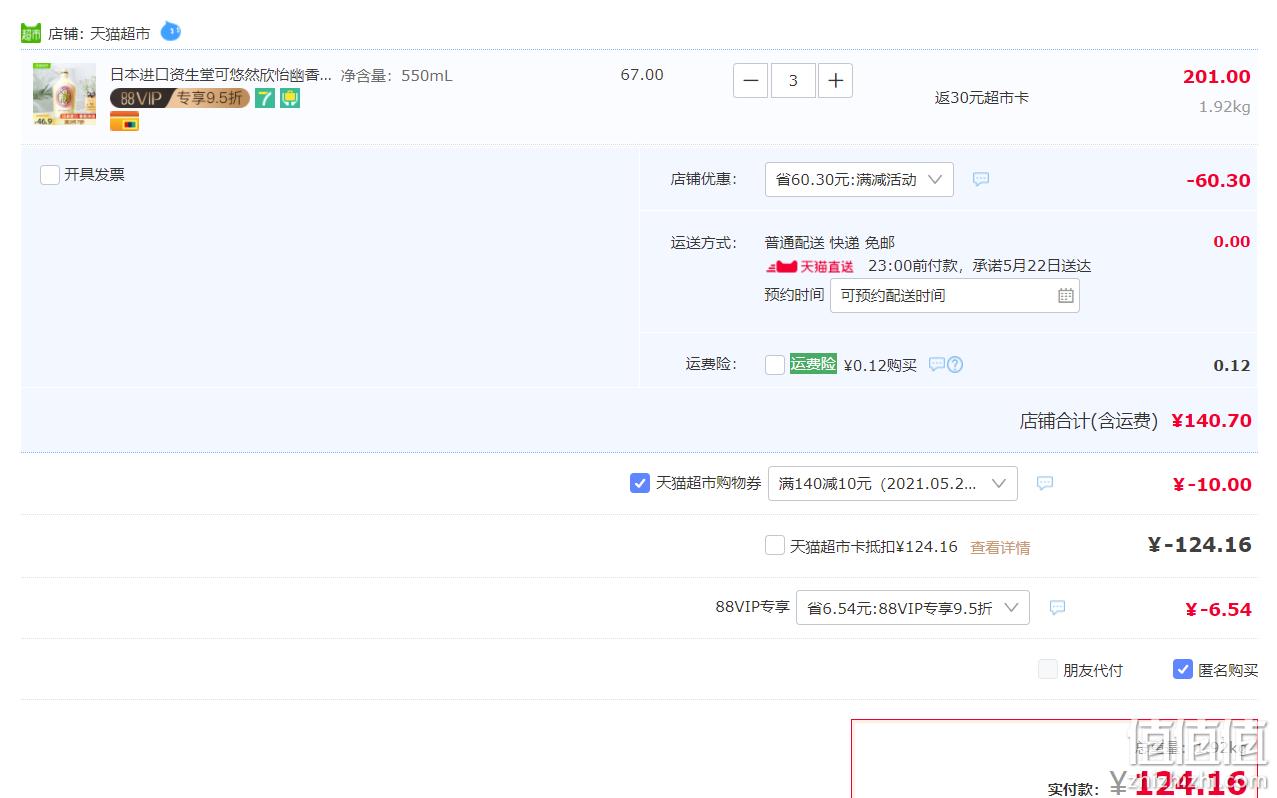
Task: Click the card deduction amount ¥-124.16
Action: click(x=1200, y=545)
